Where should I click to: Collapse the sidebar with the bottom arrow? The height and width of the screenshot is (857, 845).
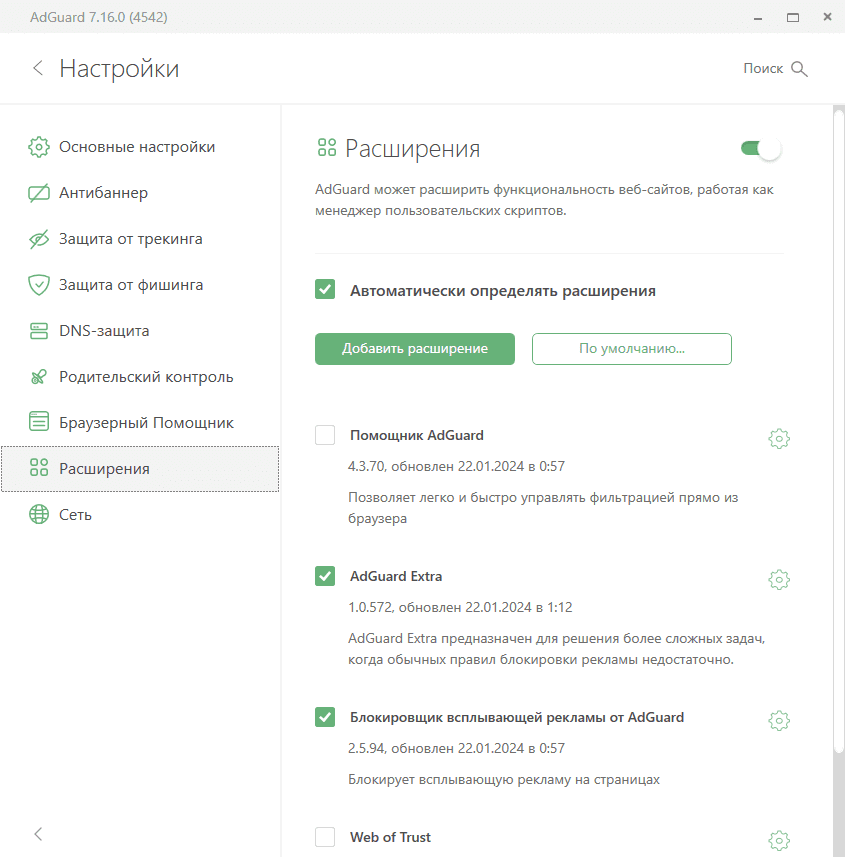[x=38, y=833]
